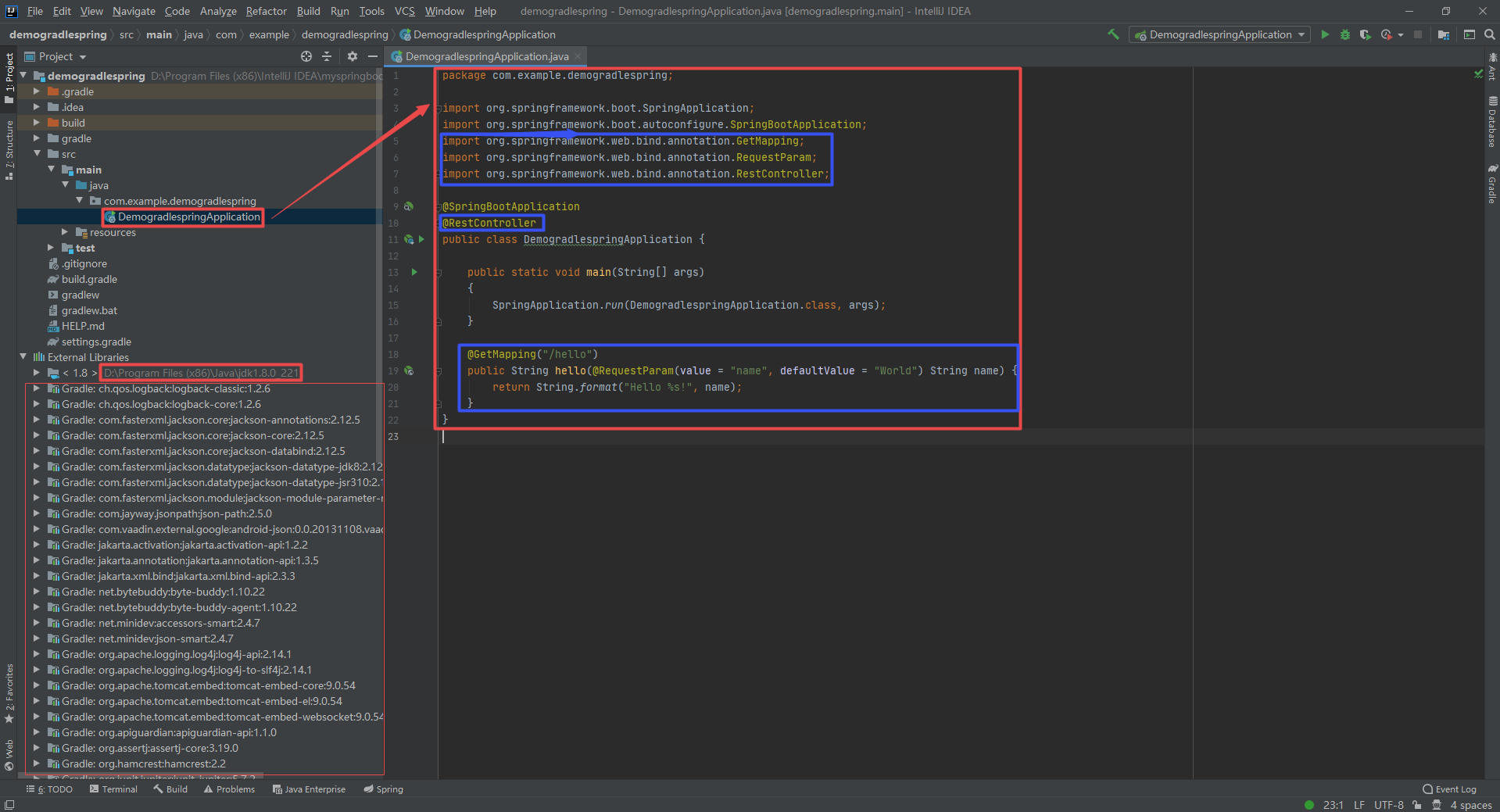Screen dimensions: 1500x812
Task: Close the DemogradlespringApplication.java editor tab
Action: click(578, 56)
